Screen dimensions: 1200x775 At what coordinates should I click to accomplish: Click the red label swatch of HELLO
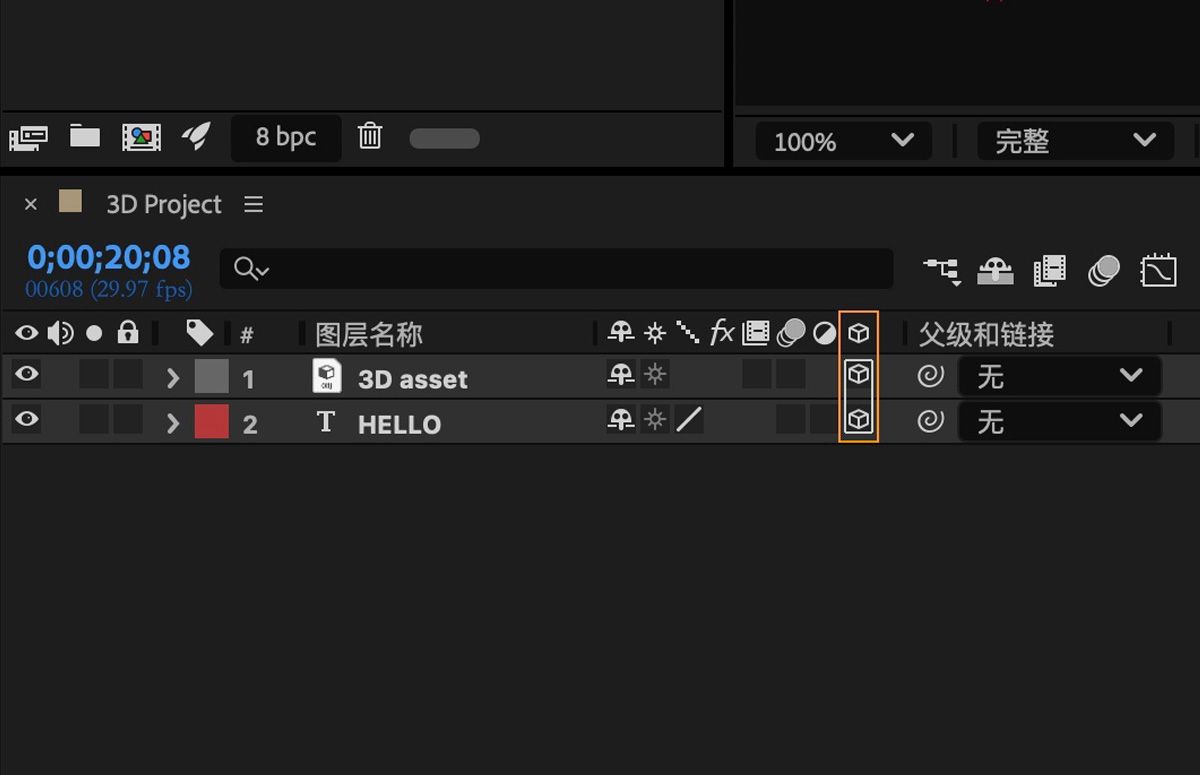tap(211, 422)
